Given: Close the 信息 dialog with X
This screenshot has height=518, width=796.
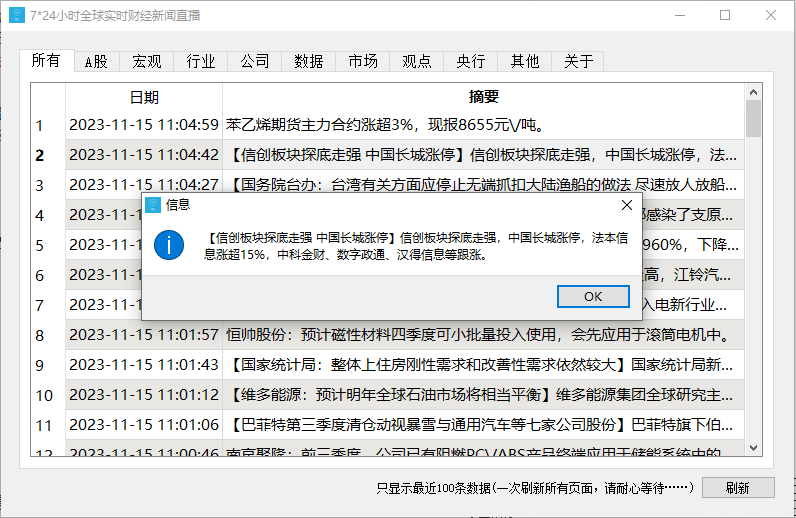Looking at the screenshot, I should coord(627,205).
